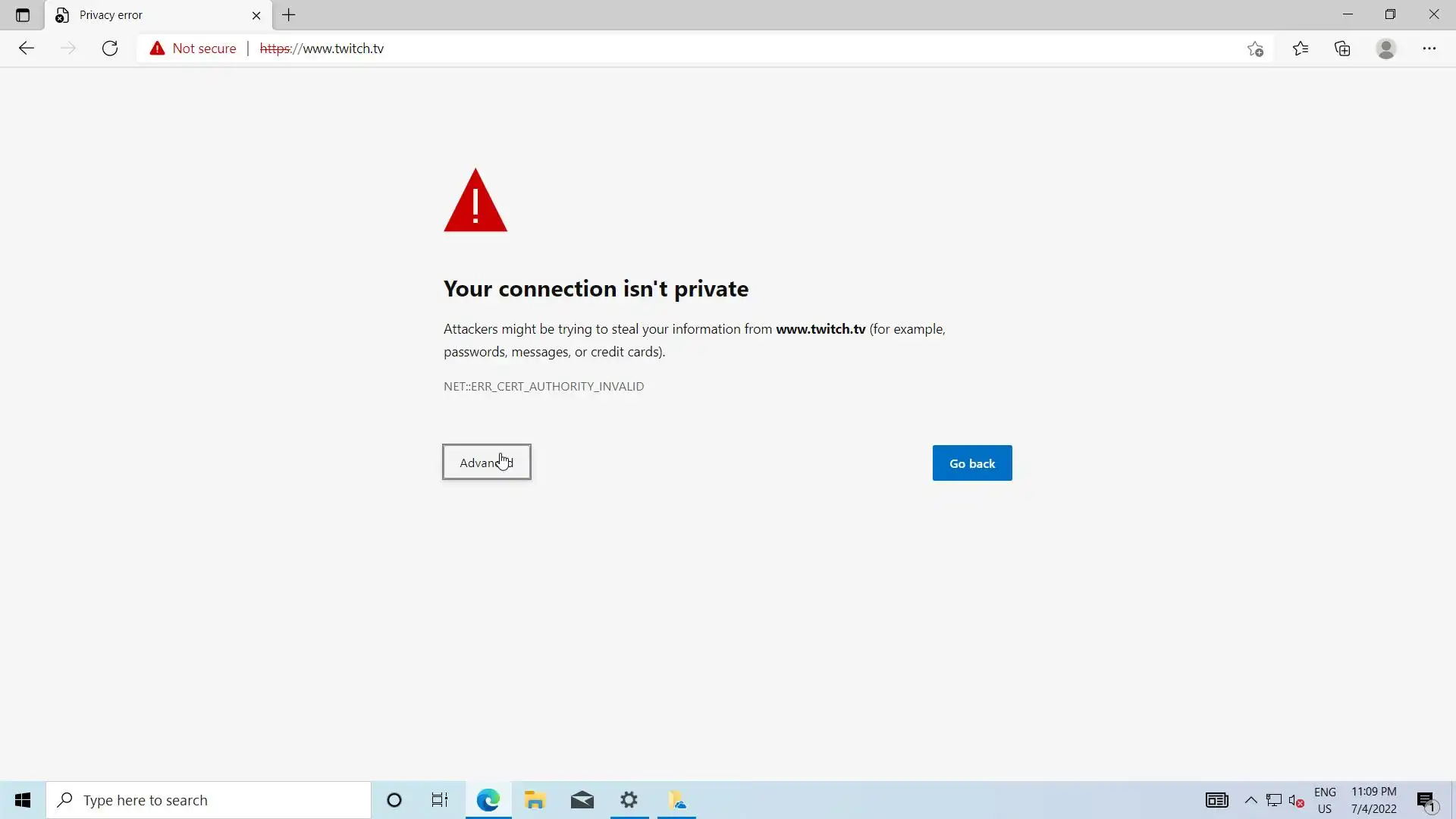
Task: Click the taskbar search box
Action: coord(209,800)
